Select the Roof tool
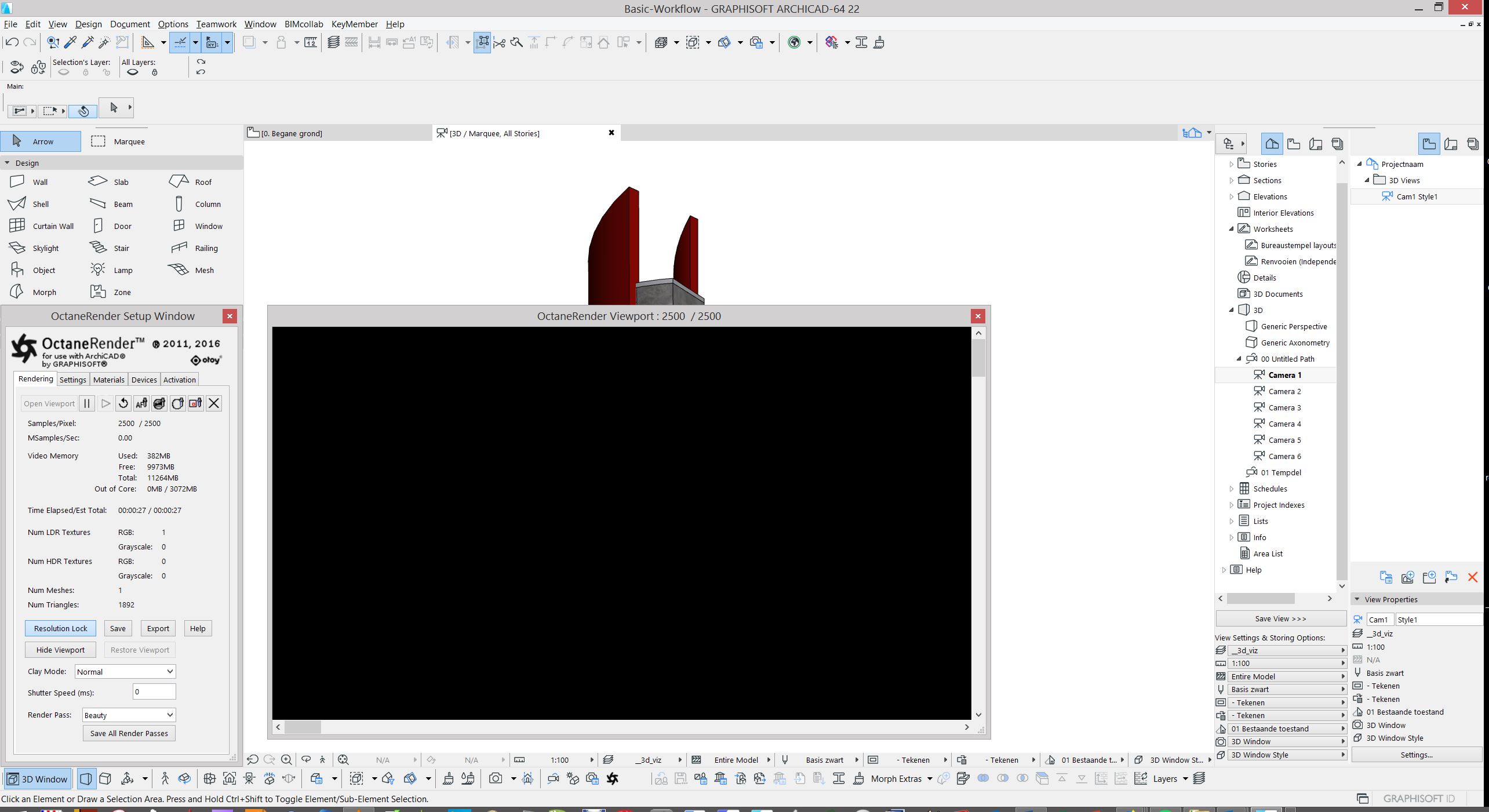This screenshot has height=812, width=1489. pos(191,182)
